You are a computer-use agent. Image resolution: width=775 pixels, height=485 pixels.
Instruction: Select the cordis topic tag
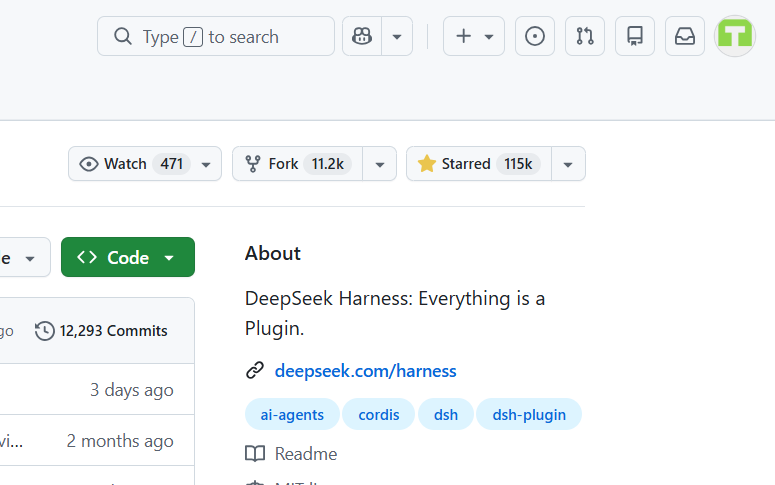point(379,414)
